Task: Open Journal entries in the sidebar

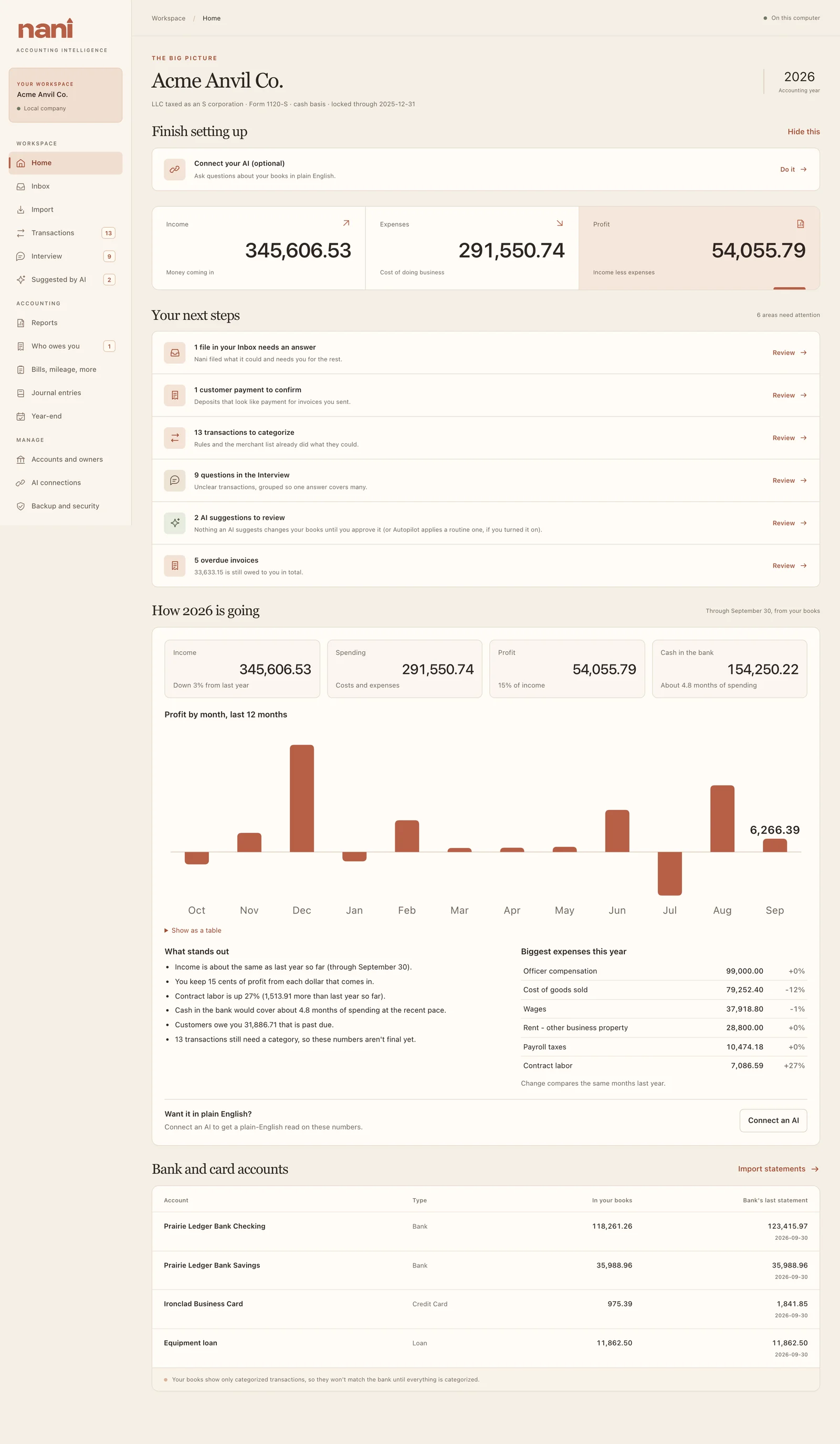Action: pos(65,393)
